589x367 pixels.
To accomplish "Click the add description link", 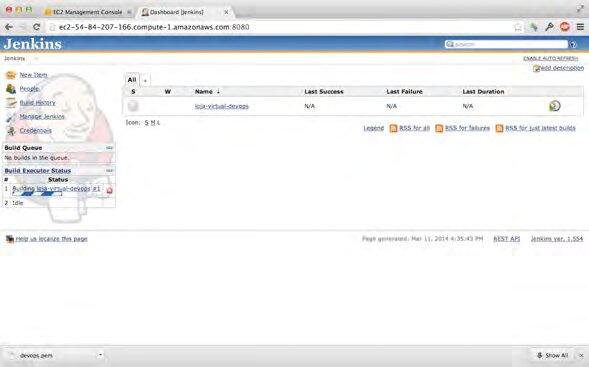I will tap(562, 68).
